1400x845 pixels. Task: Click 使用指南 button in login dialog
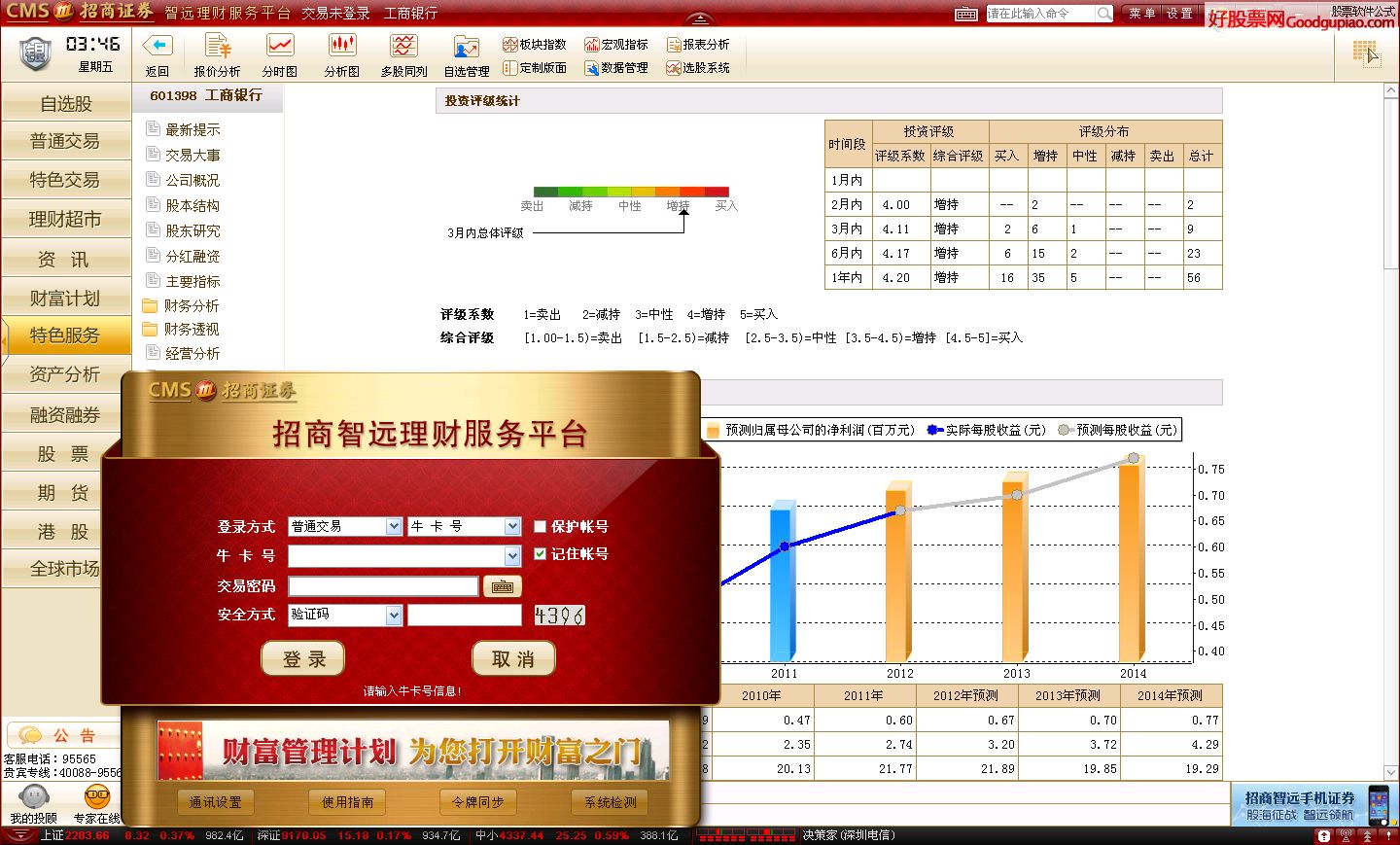[348, 802]
